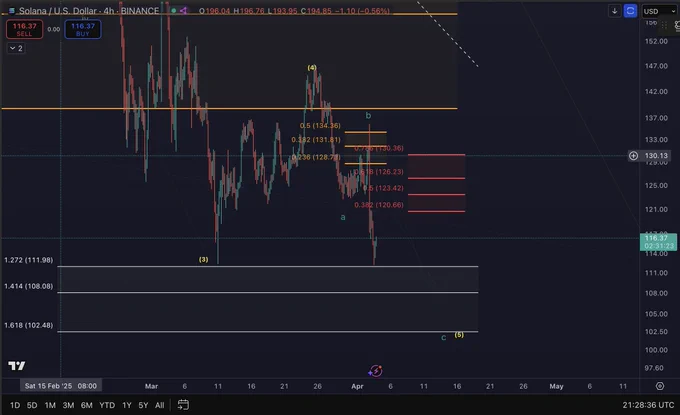Viewport: 680px width, 415px height.
Task: Select the 3M time range
Action: 68,405
